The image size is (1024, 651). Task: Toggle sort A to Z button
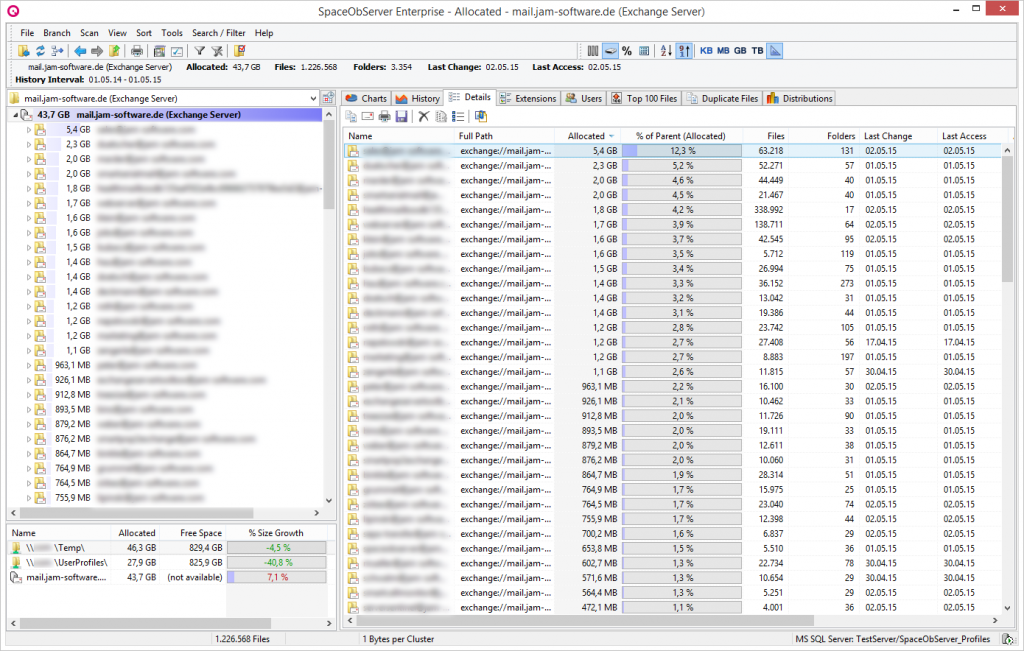click(x=666, y=51)
